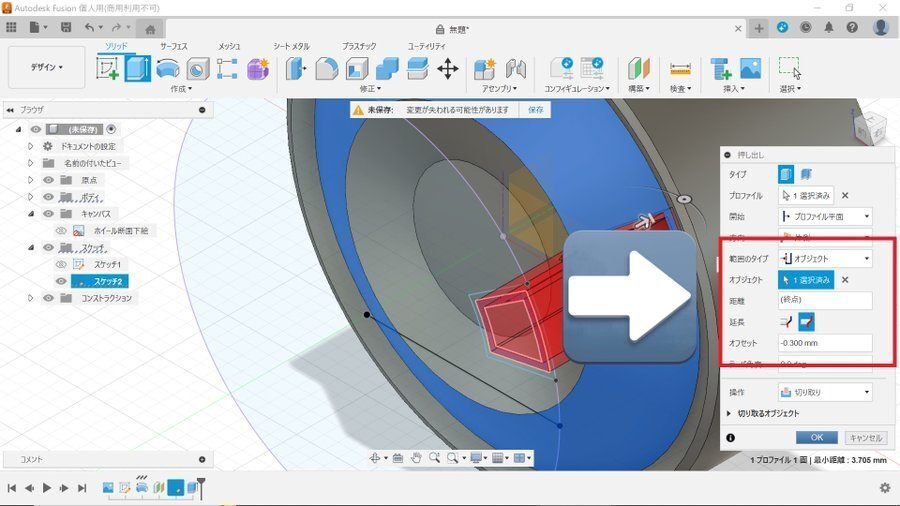Open the Measure tool
The width and height of the screenshot is (900, 506).
coord(680,69)
